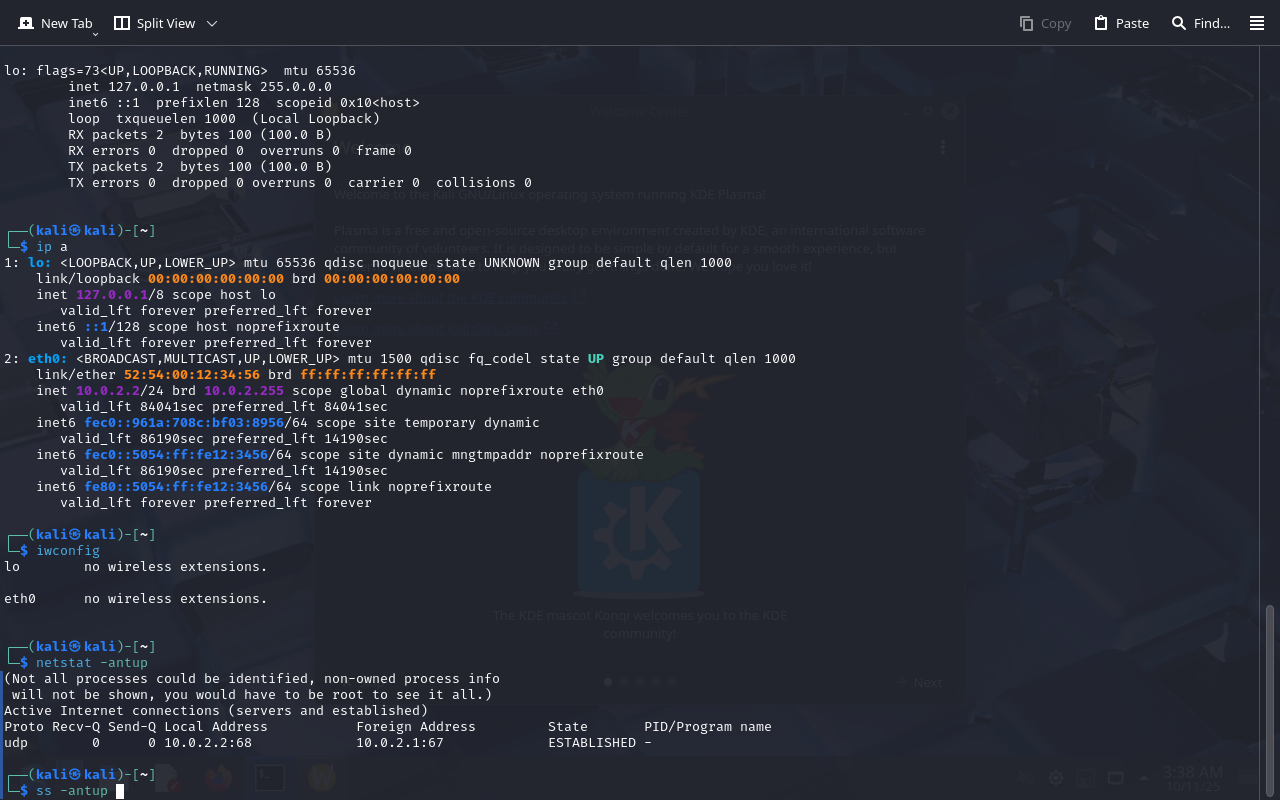Click the Copy icon in toolbar
Viewport: 1280px width, 800px height.
point(1026,23)
